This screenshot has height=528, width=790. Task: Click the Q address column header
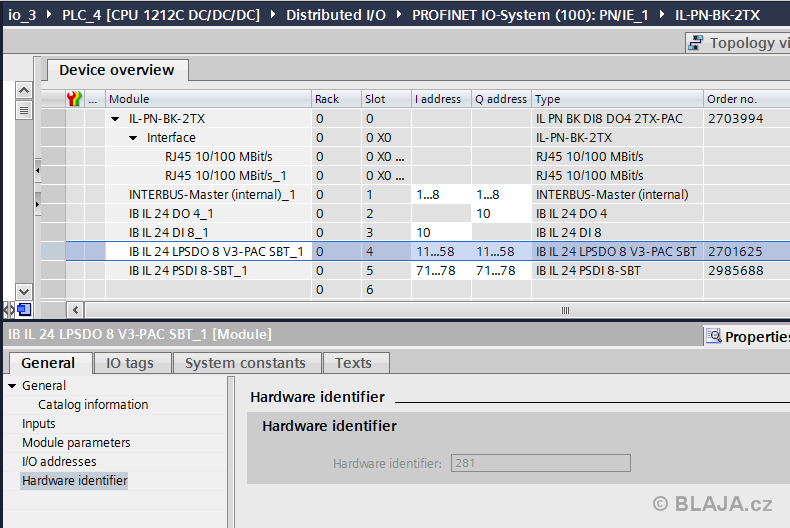(x=501, y=99)
